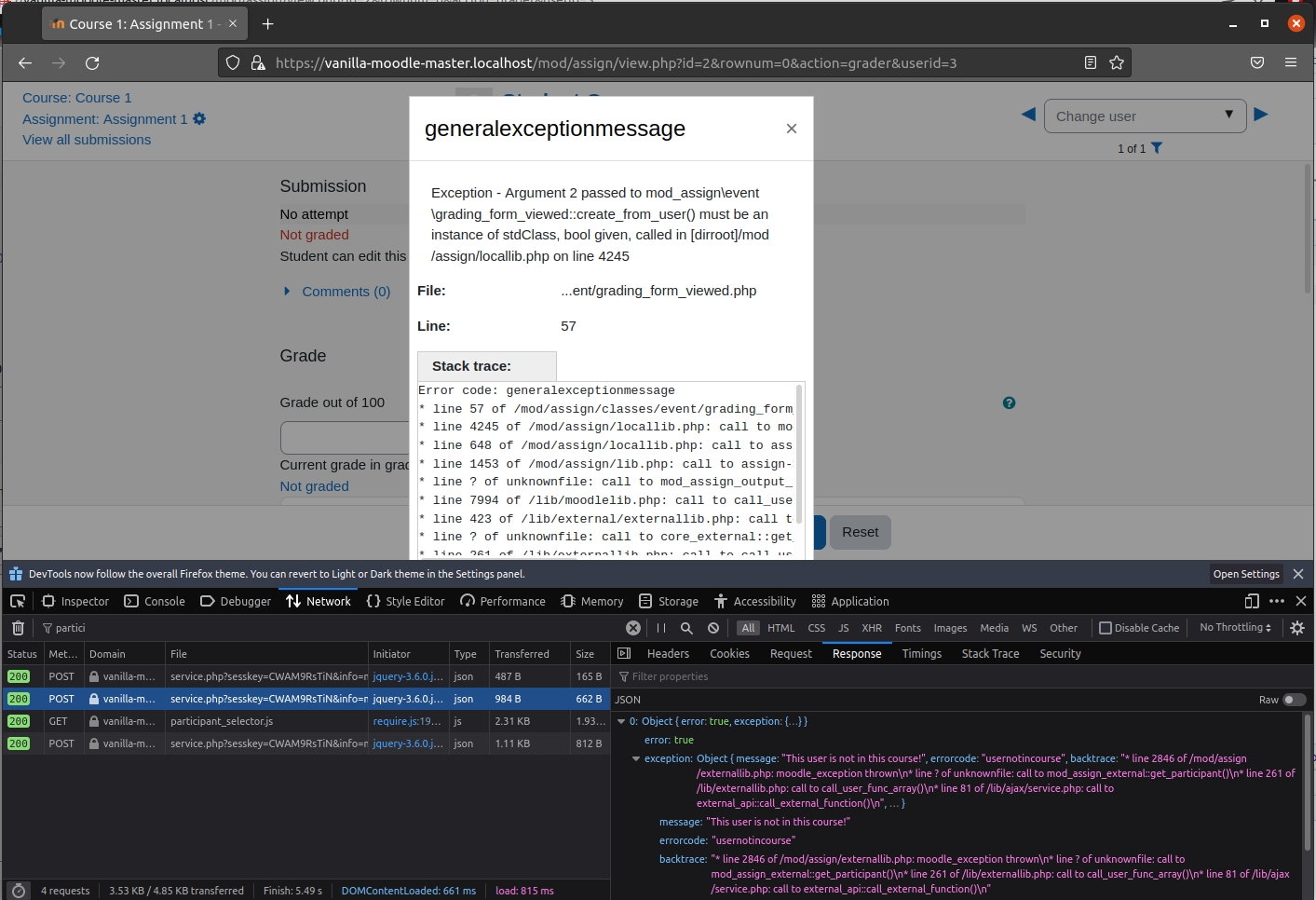Click the Open Settings button
The height and width of the screenshot is (900, 1316).
1246,574
